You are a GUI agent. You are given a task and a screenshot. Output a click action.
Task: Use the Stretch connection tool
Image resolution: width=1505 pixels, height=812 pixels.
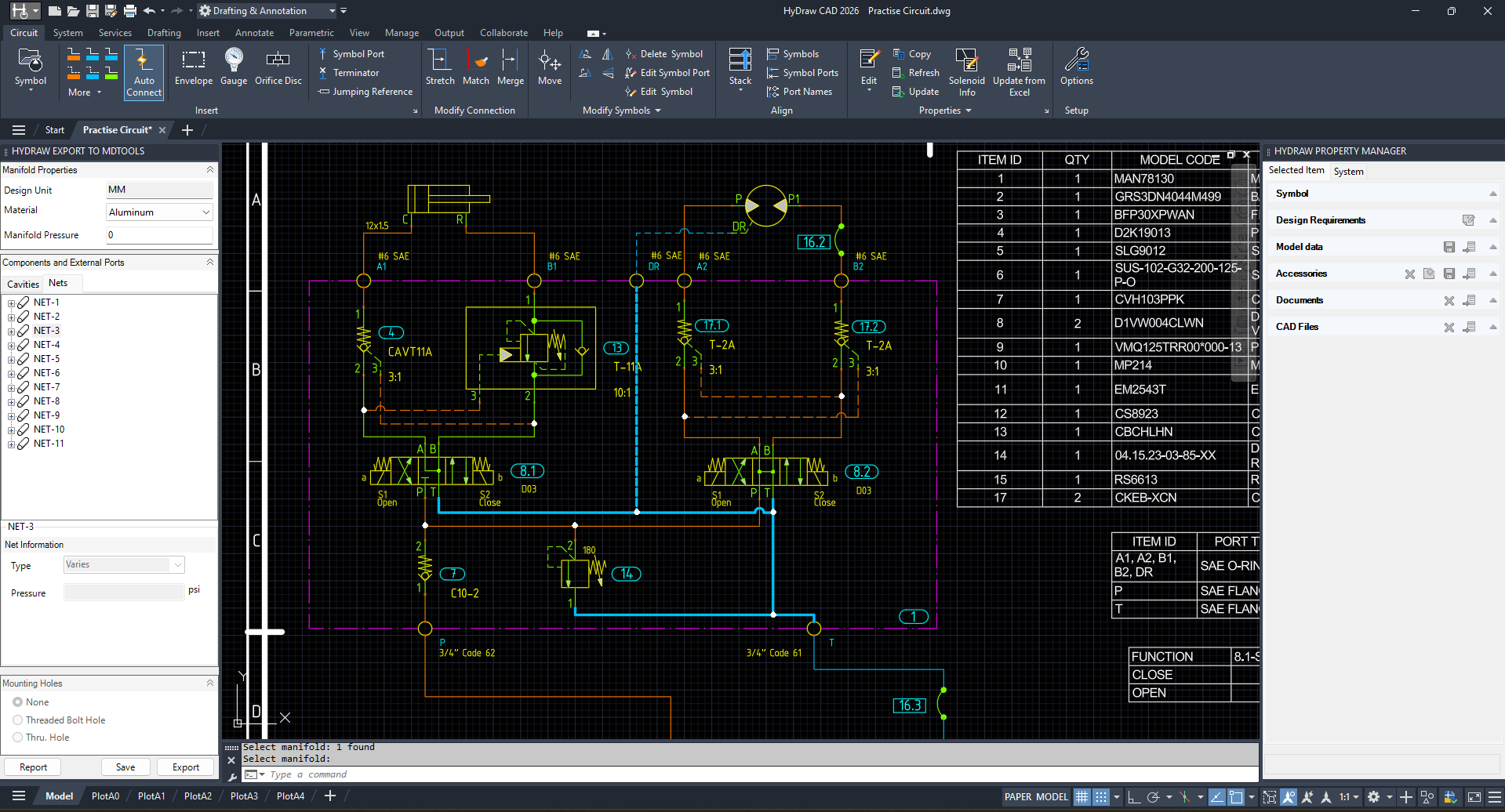point(440,69)
